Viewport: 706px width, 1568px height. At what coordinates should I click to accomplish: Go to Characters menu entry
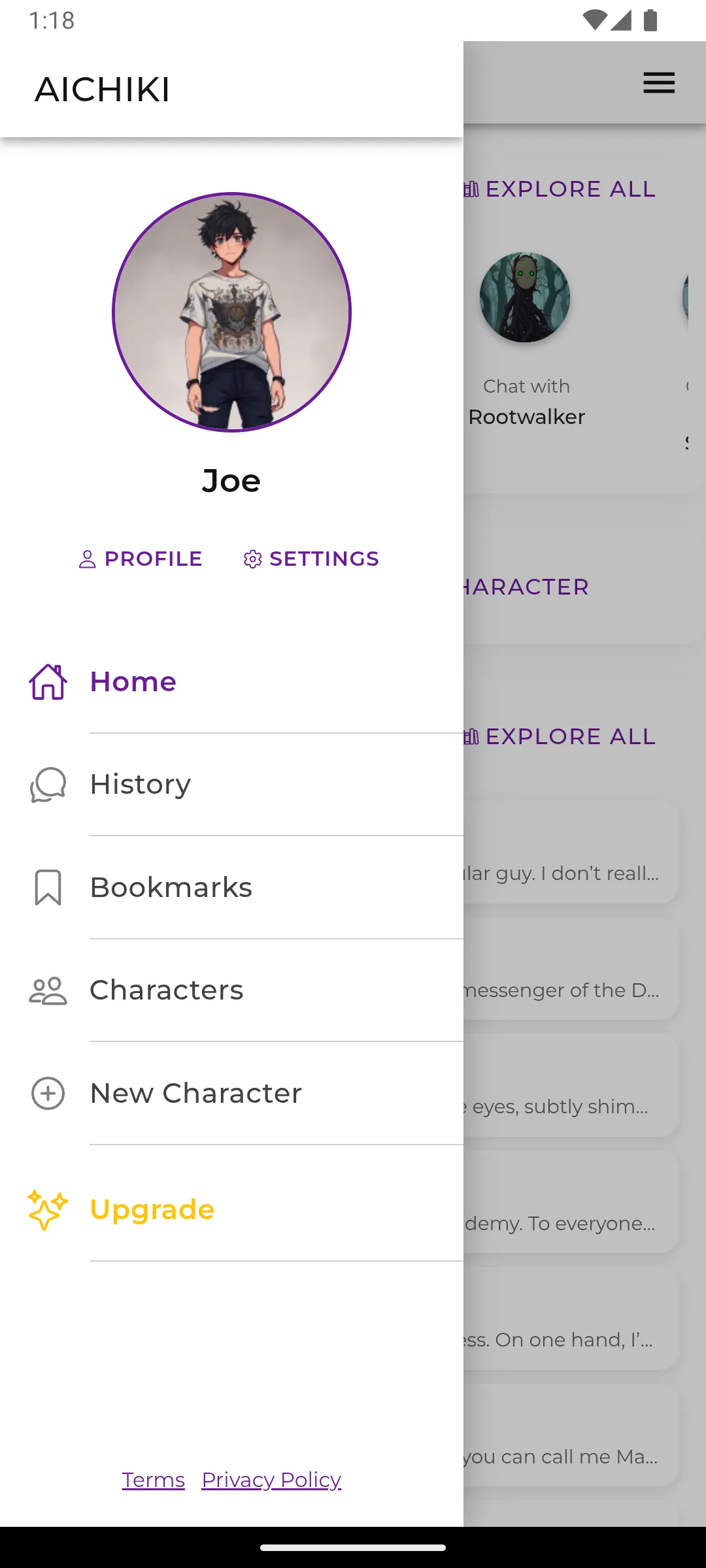click(x=167, y=990)
